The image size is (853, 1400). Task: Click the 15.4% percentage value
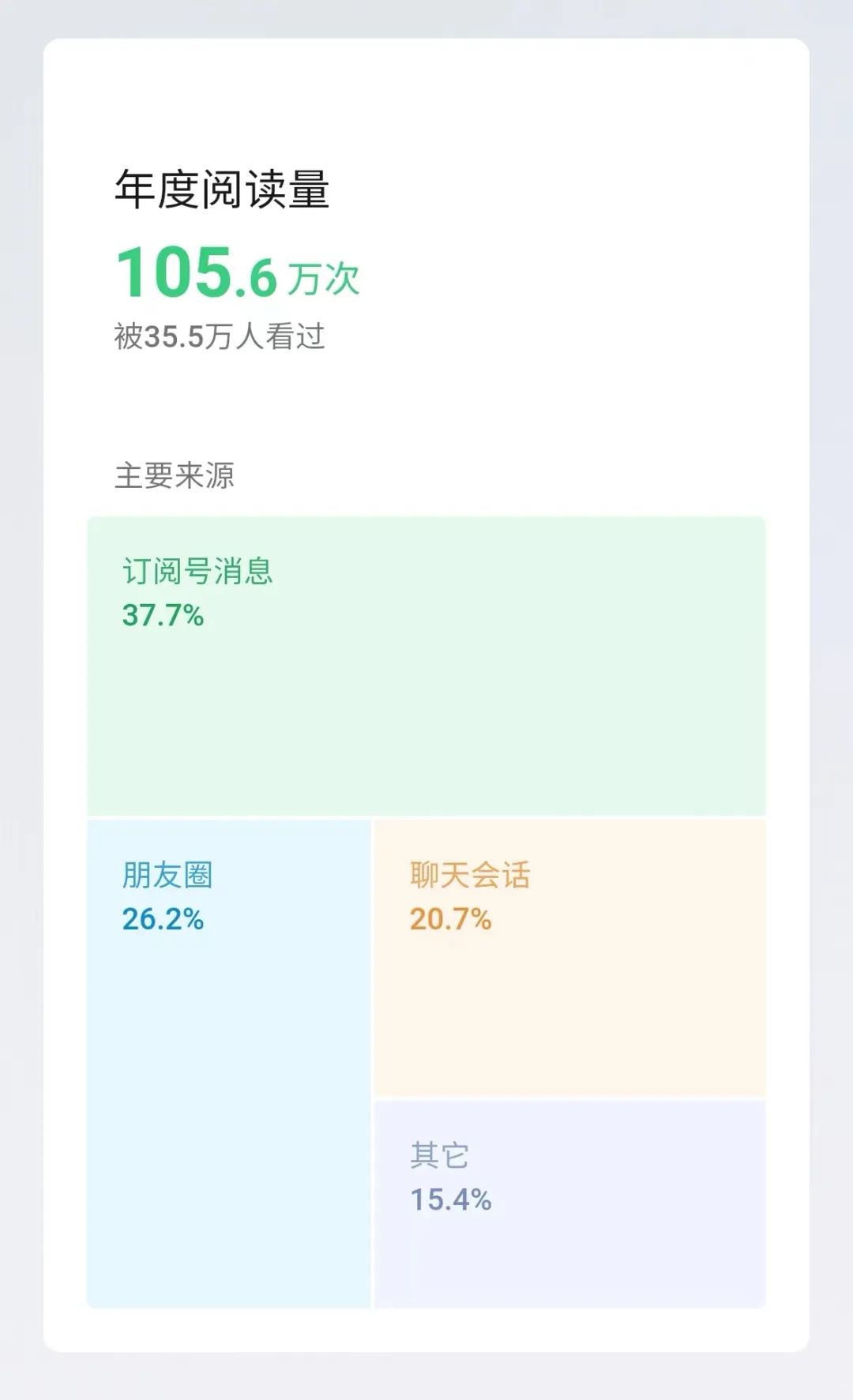[450, 1200]
